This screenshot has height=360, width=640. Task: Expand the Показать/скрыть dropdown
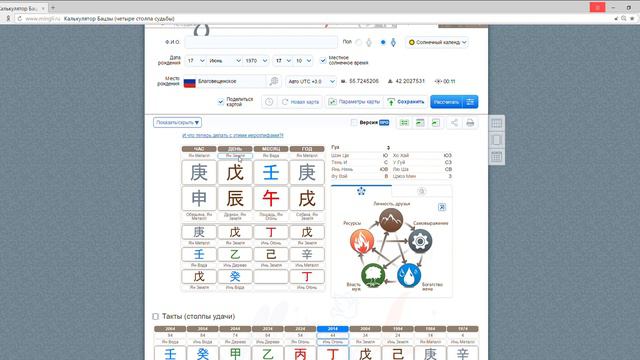click(x=178, y=122)
